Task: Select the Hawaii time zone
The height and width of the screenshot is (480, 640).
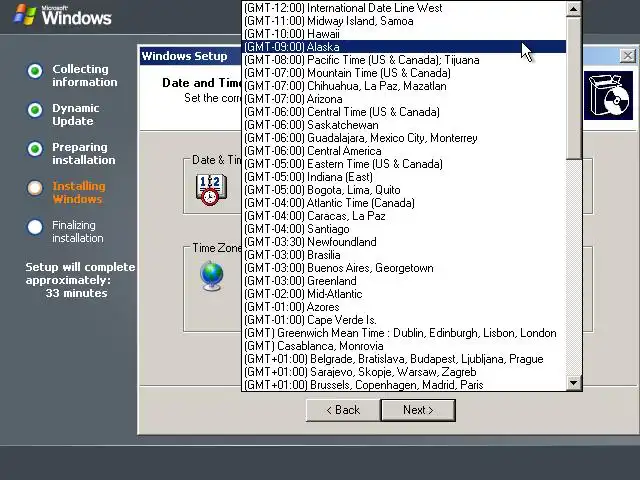Action: (404, 34)
